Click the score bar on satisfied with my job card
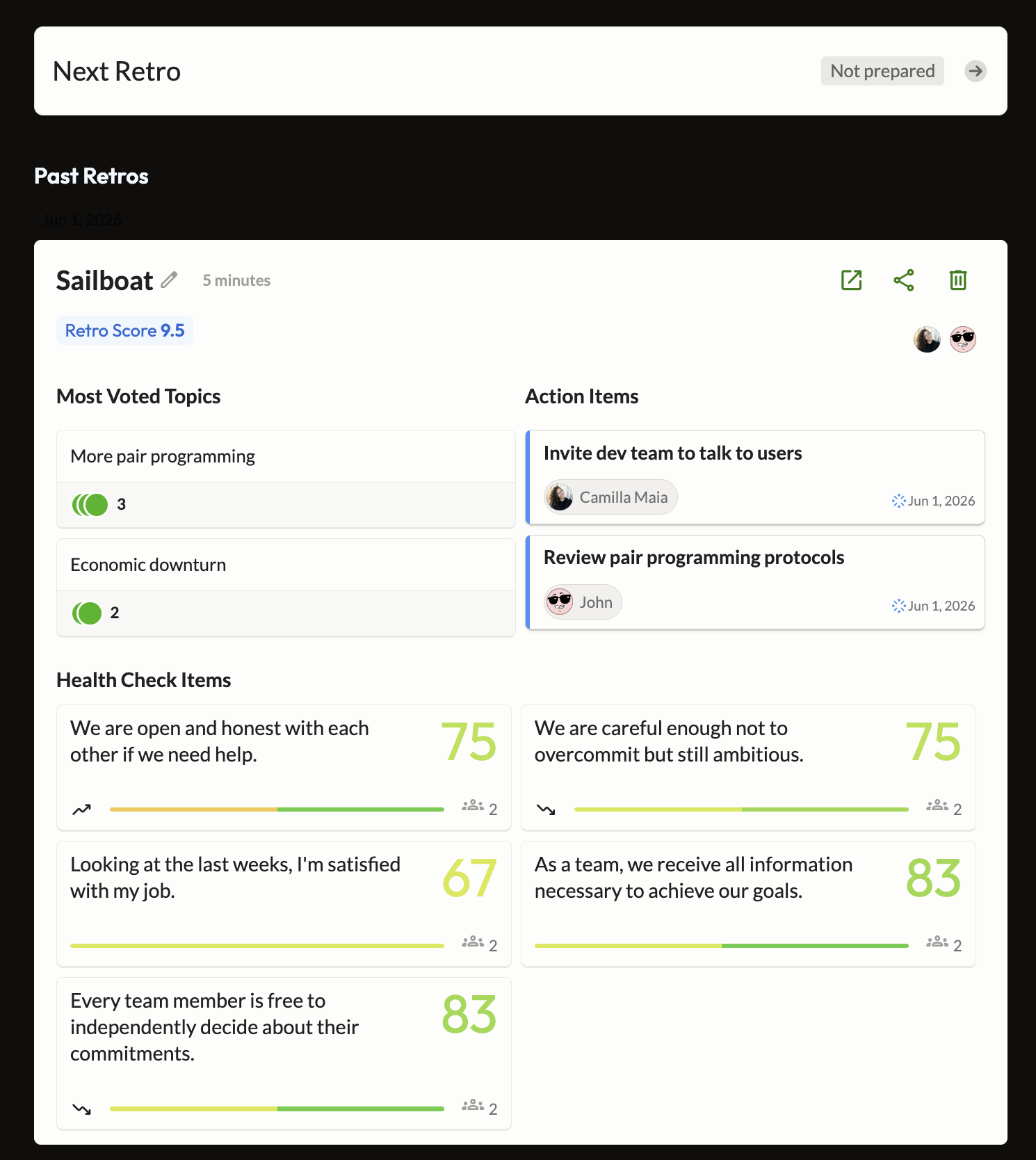This screenshot has height=1160, width=1036. click(257, 946)
